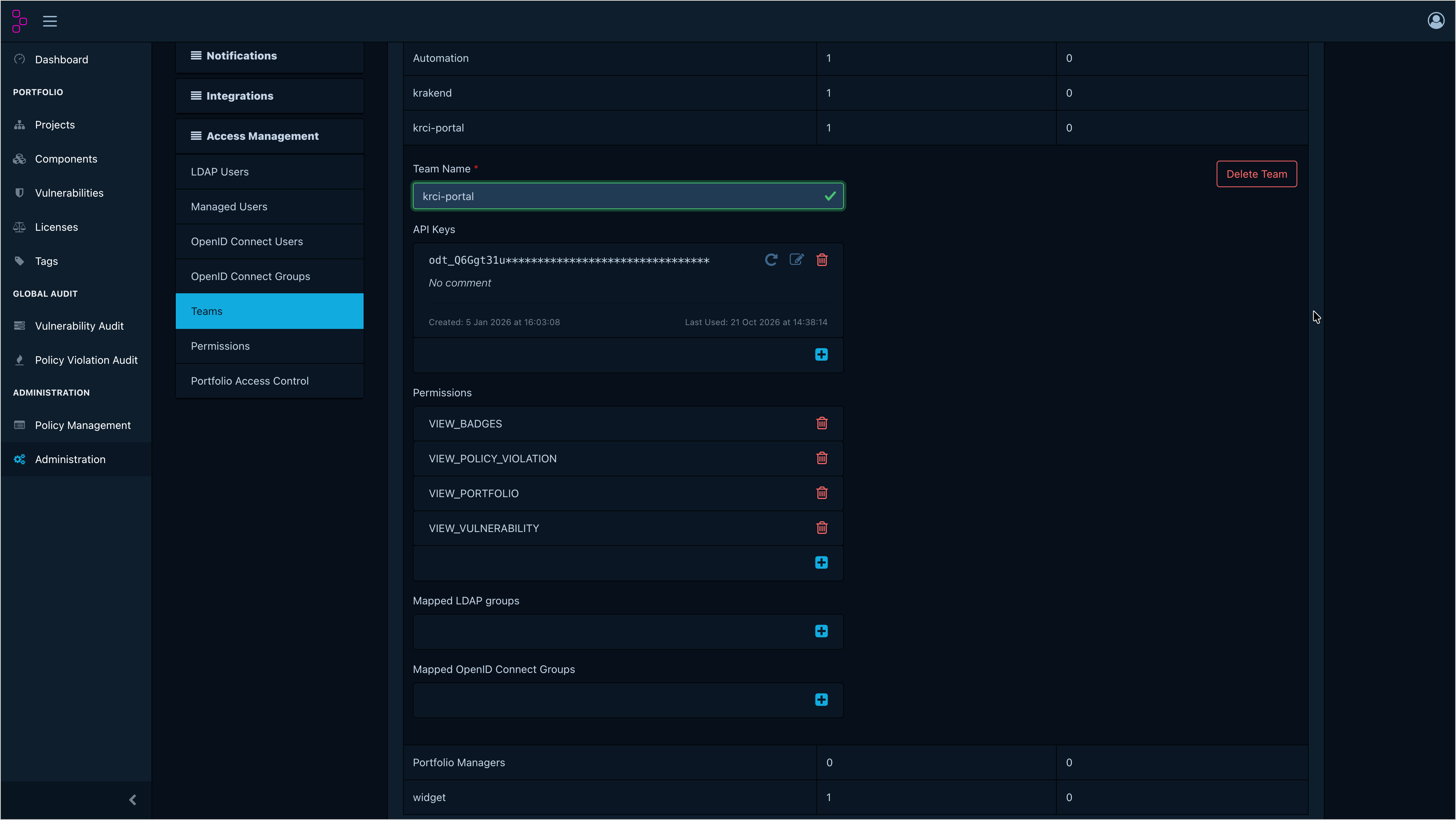Select Managed Users menu item
The height and width of the screenshot is (820, 1456).
tap(270, 207)
